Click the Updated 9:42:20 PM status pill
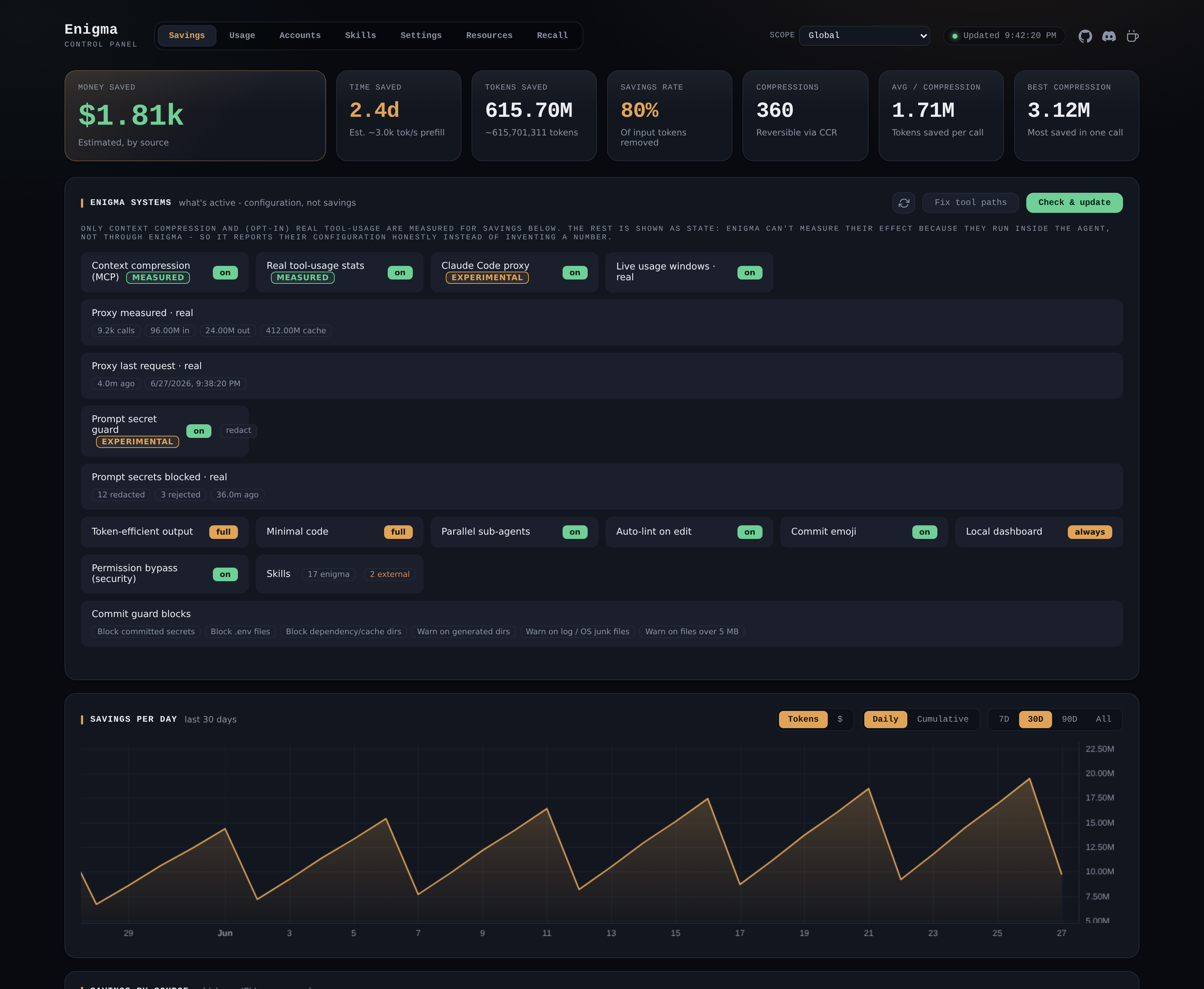 [1004, 36]
